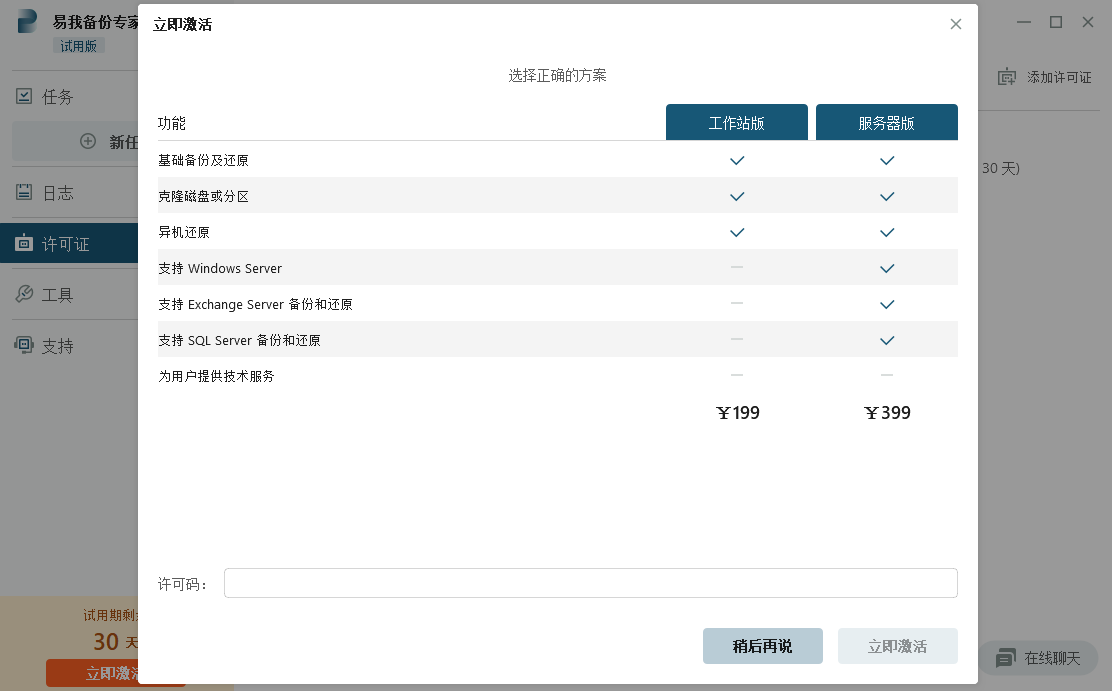Click the 支持 Windows Server feature row

click(220, 268)
